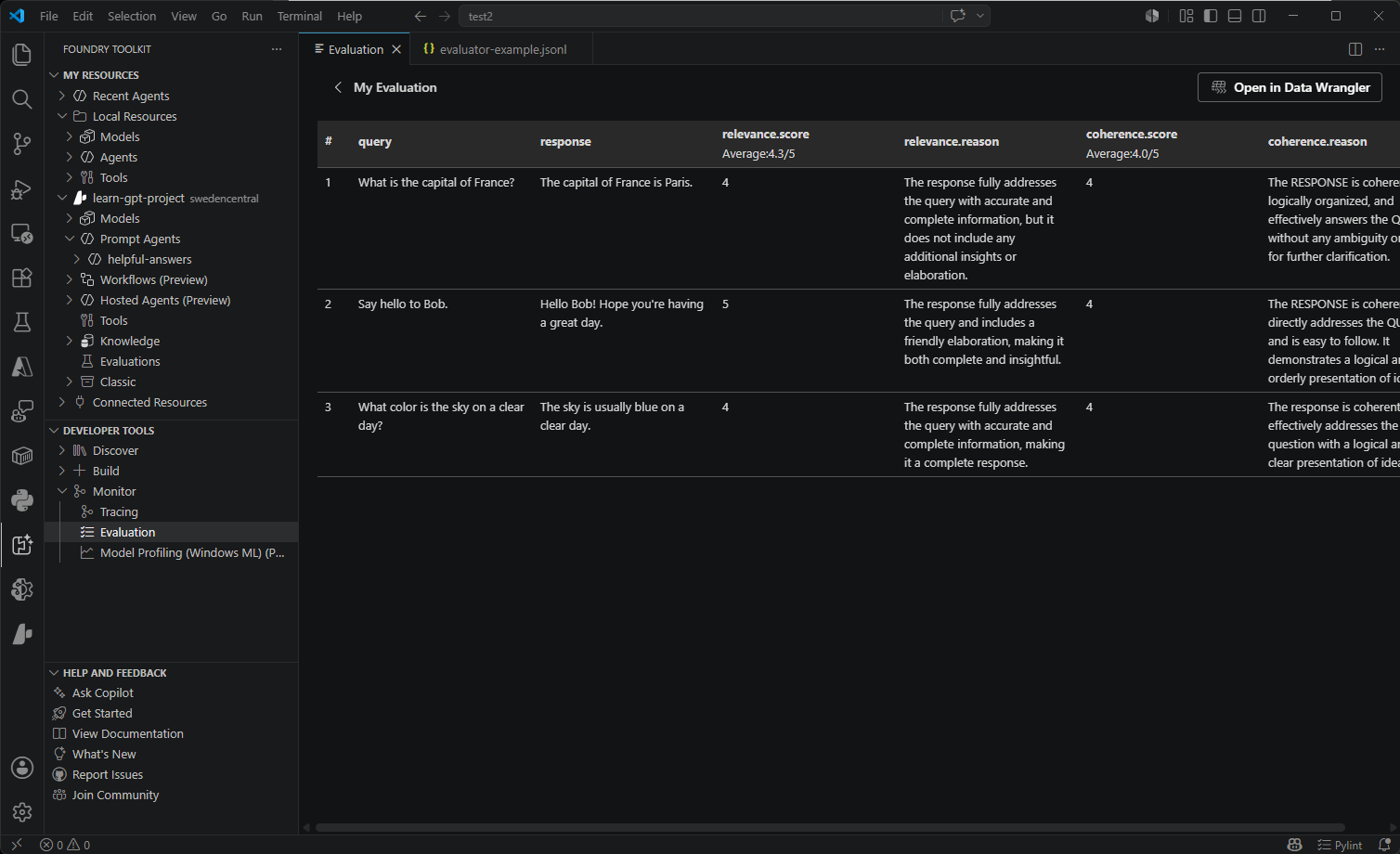Click the errors and warnings status indicator
1400x854 pixels.
(65, 845)
